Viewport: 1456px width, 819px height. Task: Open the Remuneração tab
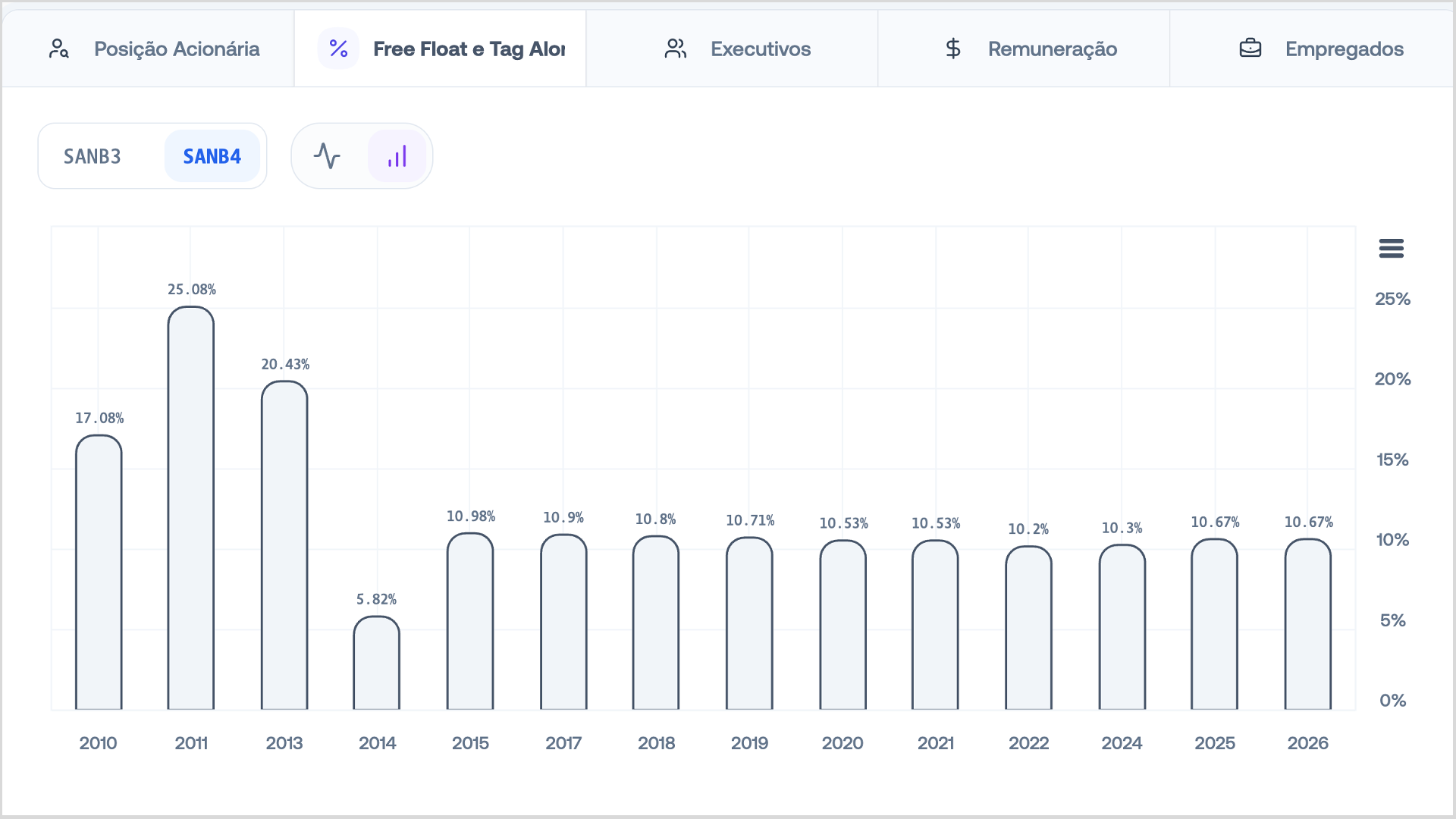tap(1024, 49)
